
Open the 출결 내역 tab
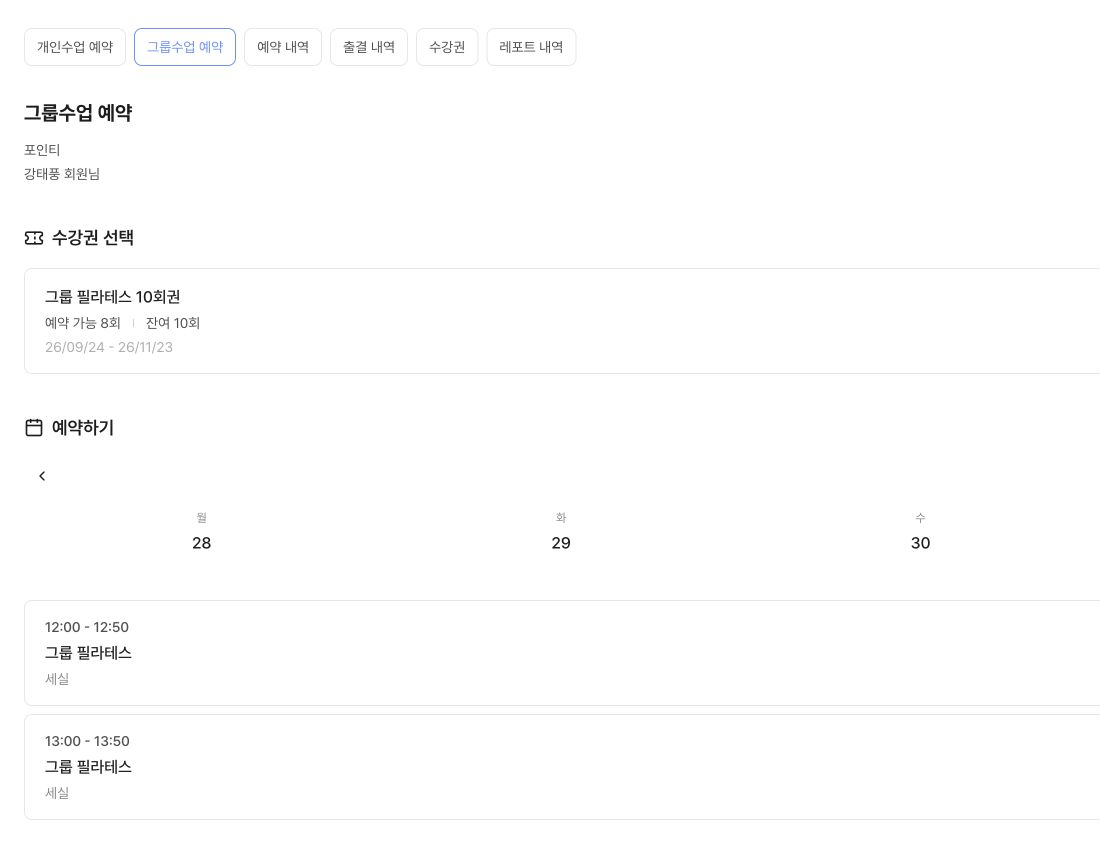[x=369, y=47]
